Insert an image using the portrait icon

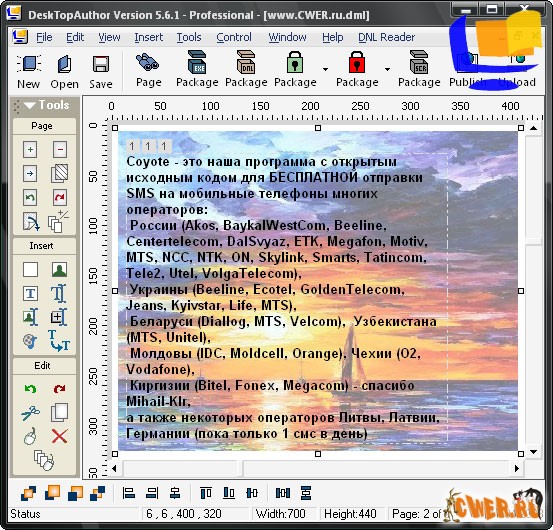pyautogui.click(x=60, y=270)
